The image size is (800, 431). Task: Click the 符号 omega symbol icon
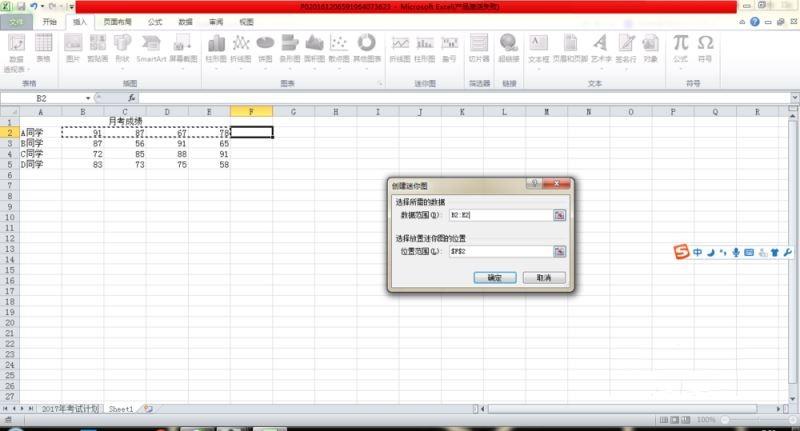click(705, 47)
